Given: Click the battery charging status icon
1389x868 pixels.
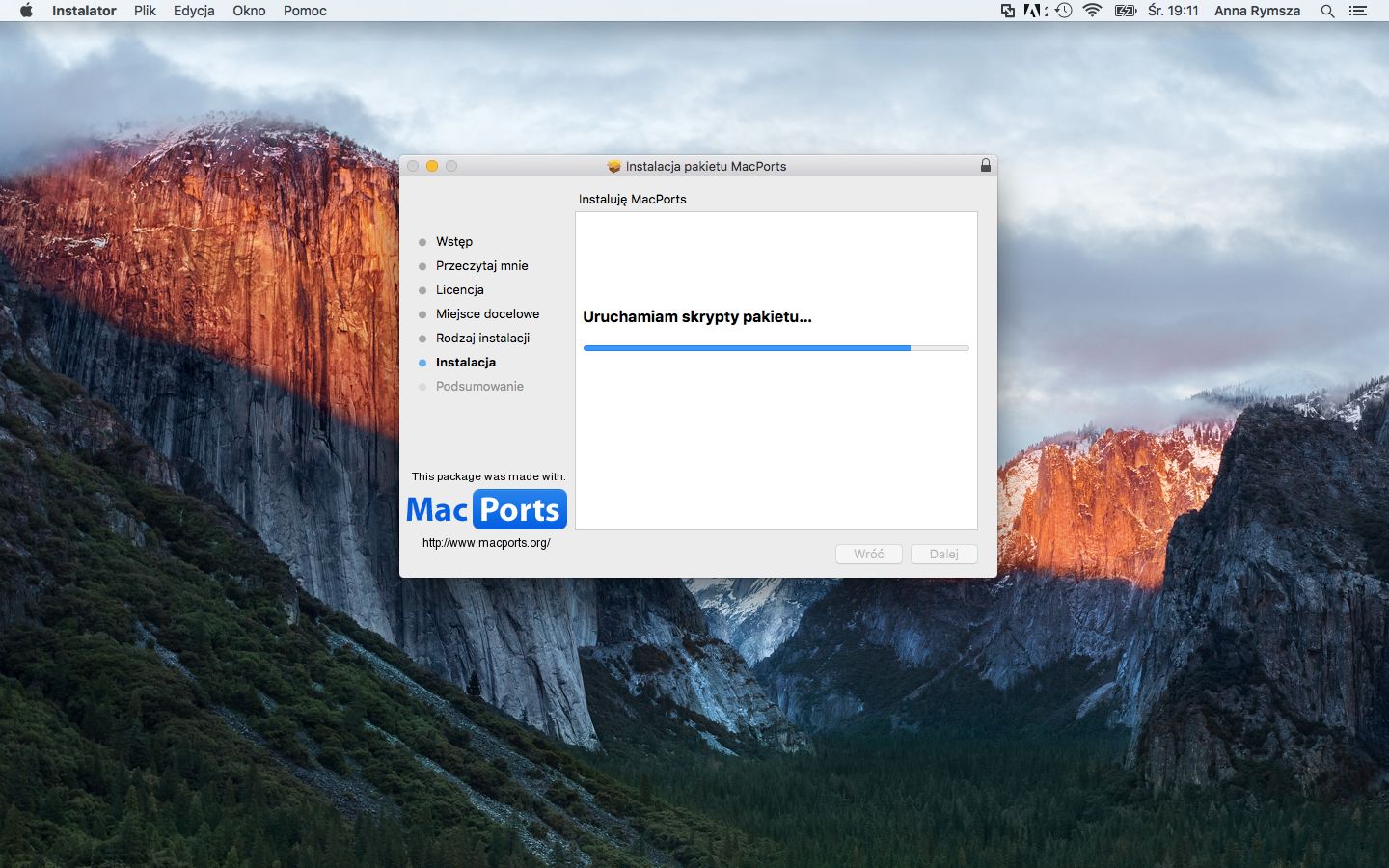Looking at the screenshot, I should [1125, 11].
